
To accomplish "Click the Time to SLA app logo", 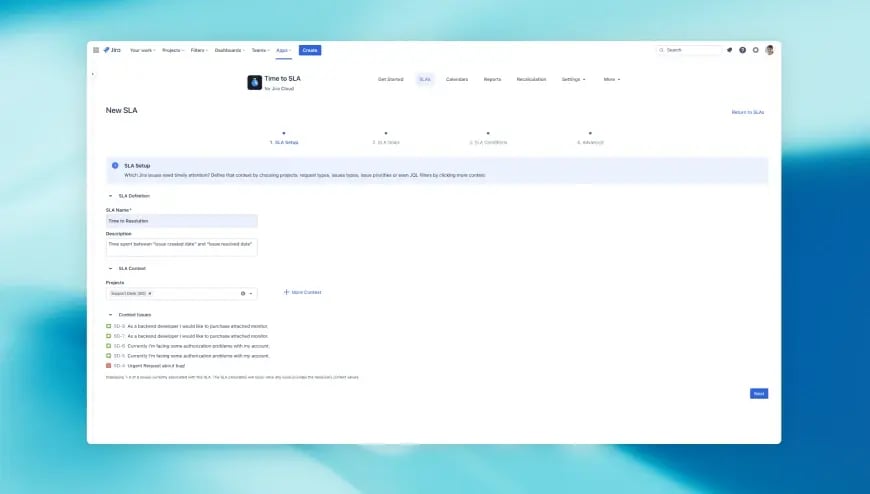I will [254, 83].
